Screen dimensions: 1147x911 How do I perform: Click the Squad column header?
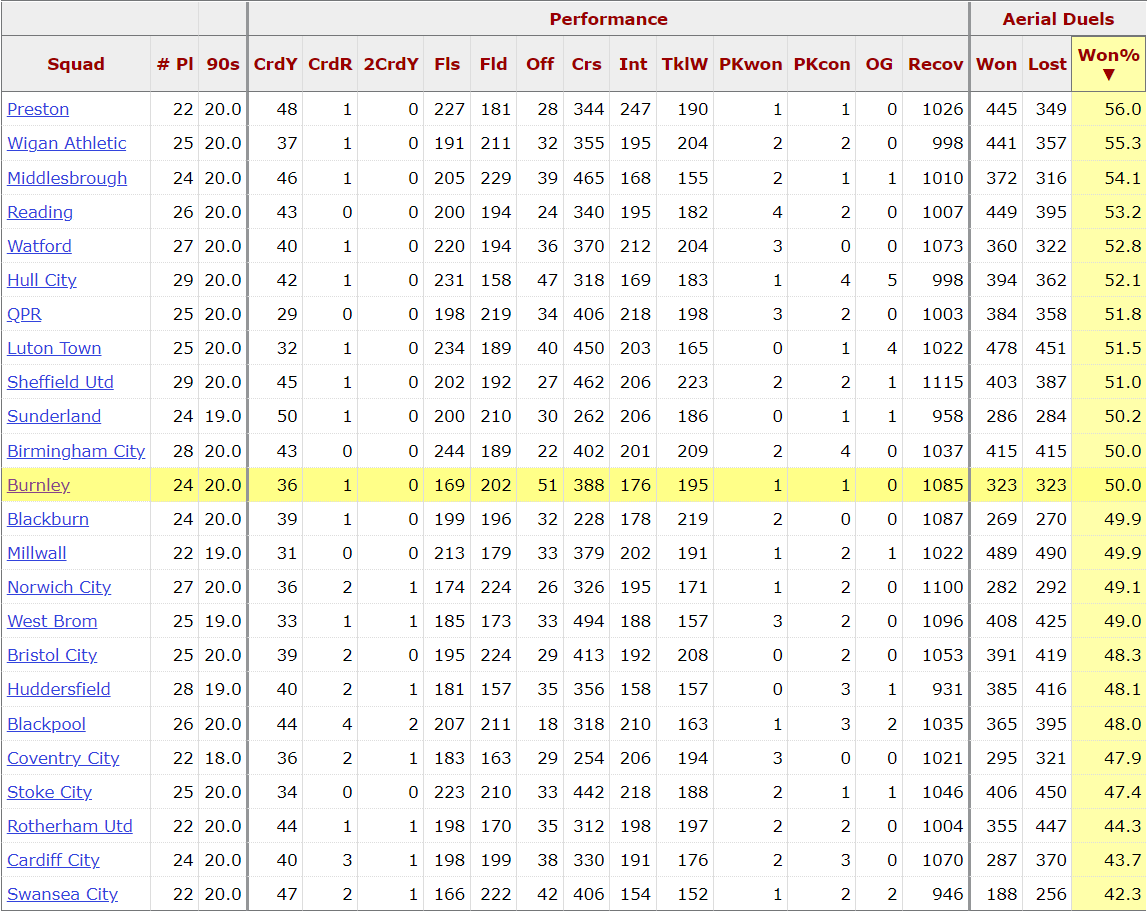click(x=76, y=64)
